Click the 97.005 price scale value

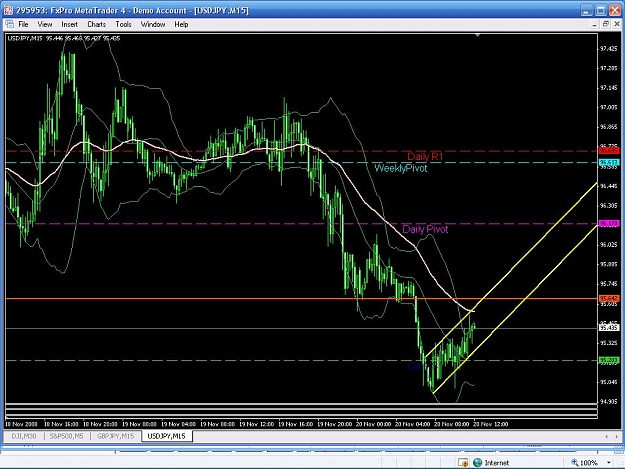[608, 107]
